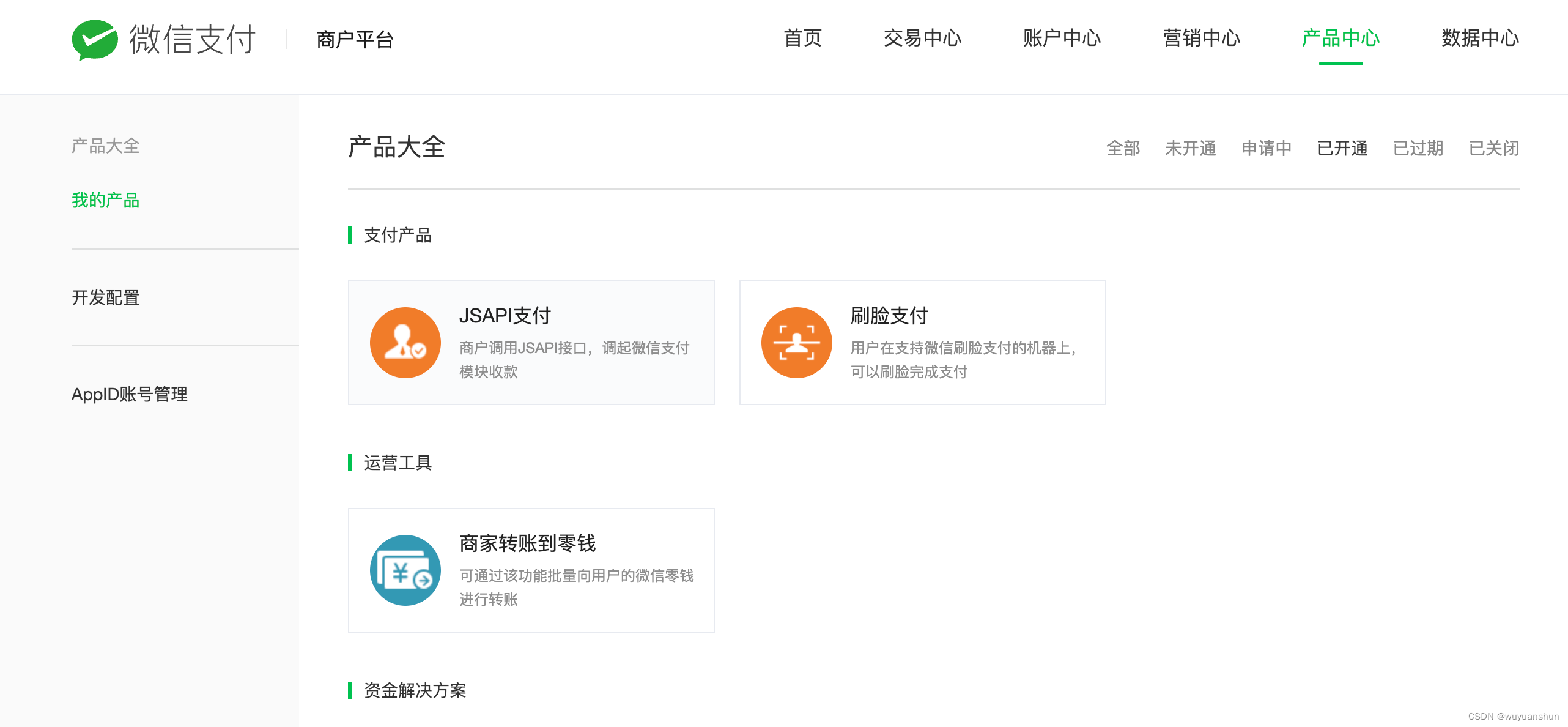This screenshot has width=1568, height=727.
Task: Click the 微信支付 brand text
Action: pyautogui.click(x=193, y=40)
